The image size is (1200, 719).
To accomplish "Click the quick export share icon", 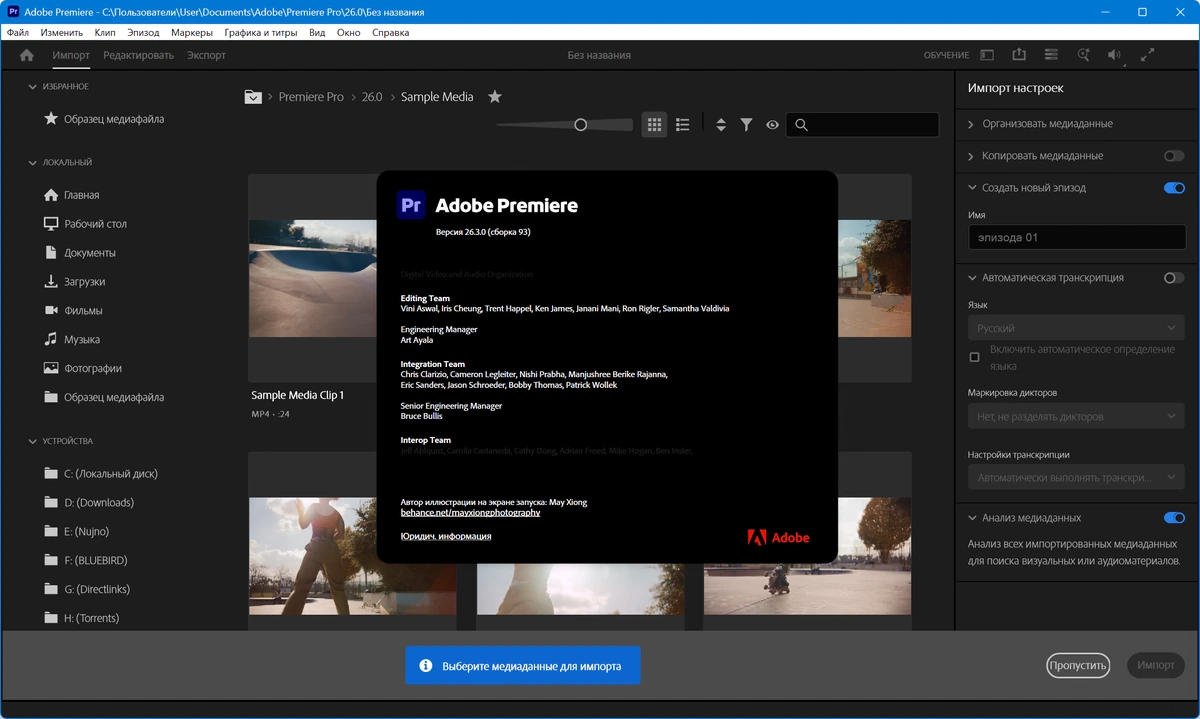I will [1019, 55].
